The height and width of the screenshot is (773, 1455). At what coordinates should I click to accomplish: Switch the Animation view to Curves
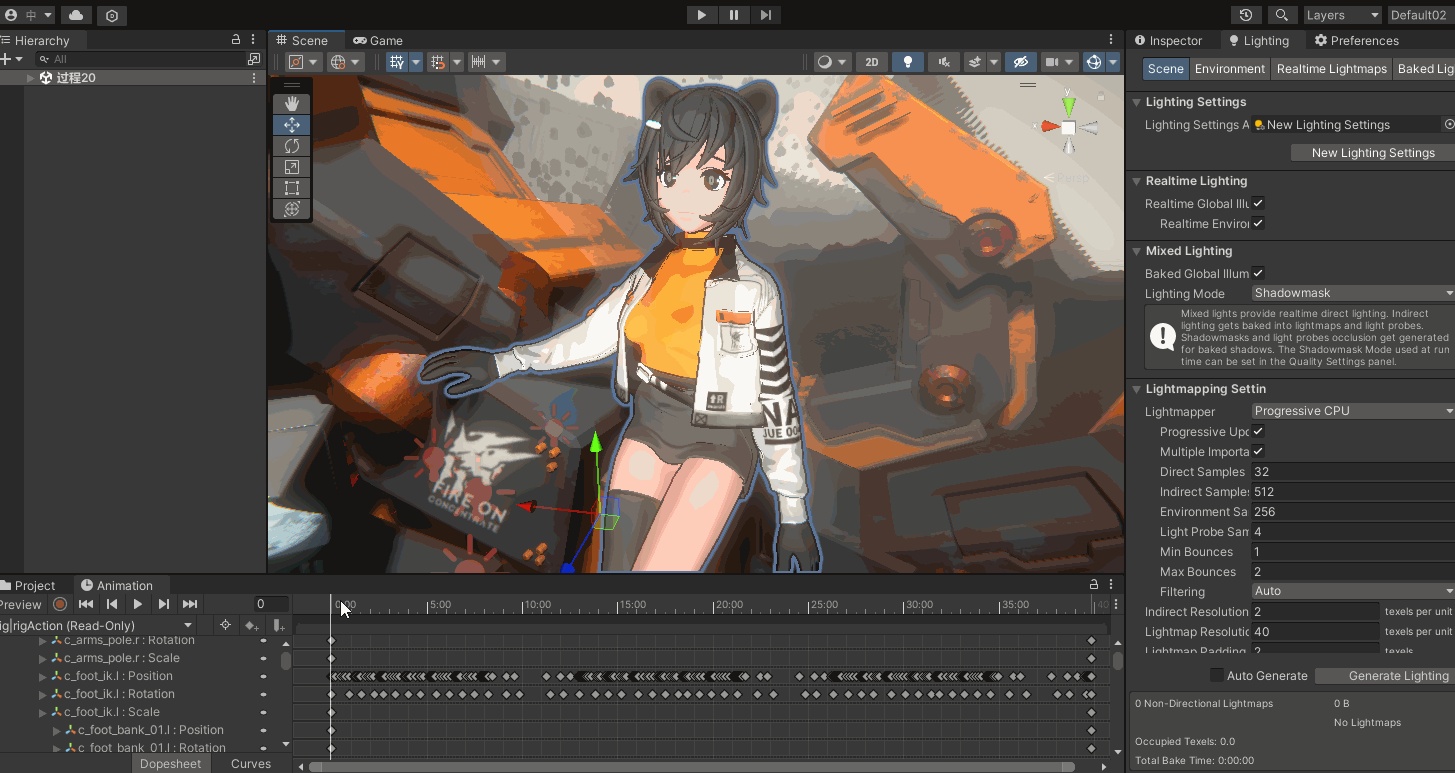pos(251,764)
